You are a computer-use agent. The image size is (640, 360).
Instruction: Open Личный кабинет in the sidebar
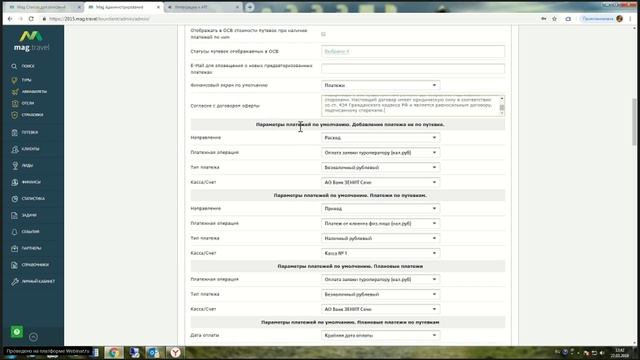(33, 282)
